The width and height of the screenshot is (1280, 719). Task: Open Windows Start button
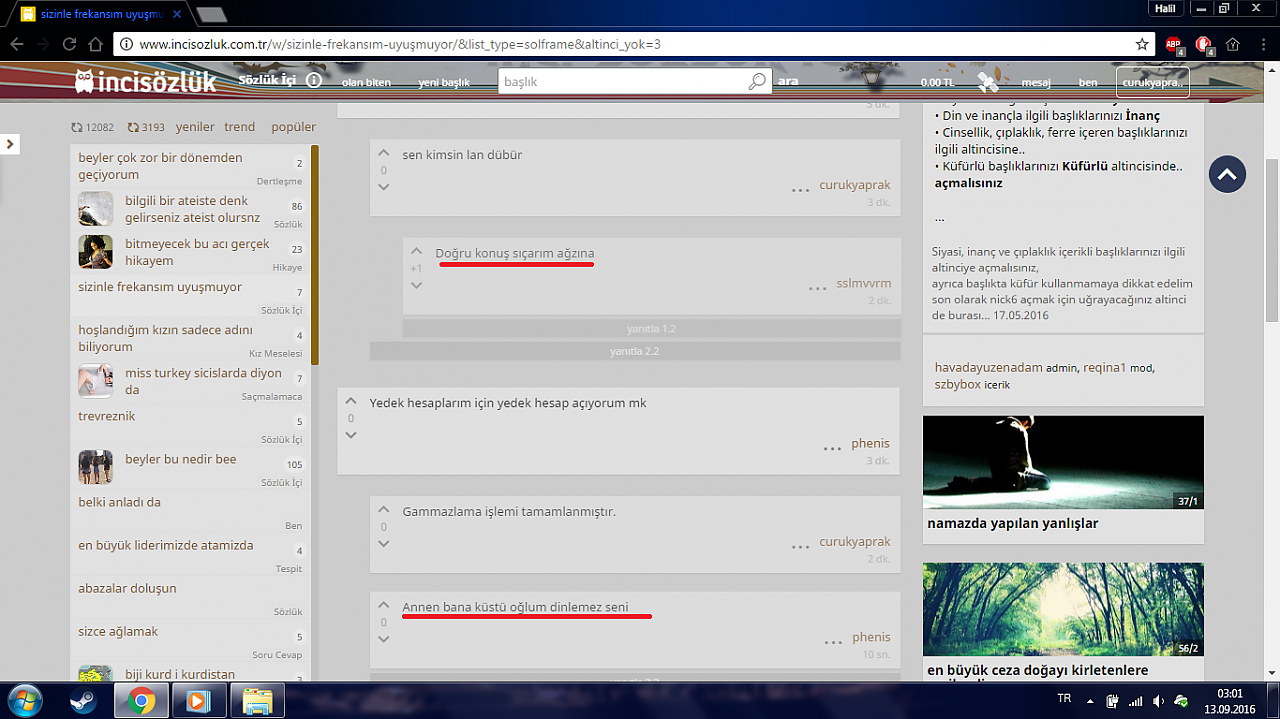coord(23,700)
